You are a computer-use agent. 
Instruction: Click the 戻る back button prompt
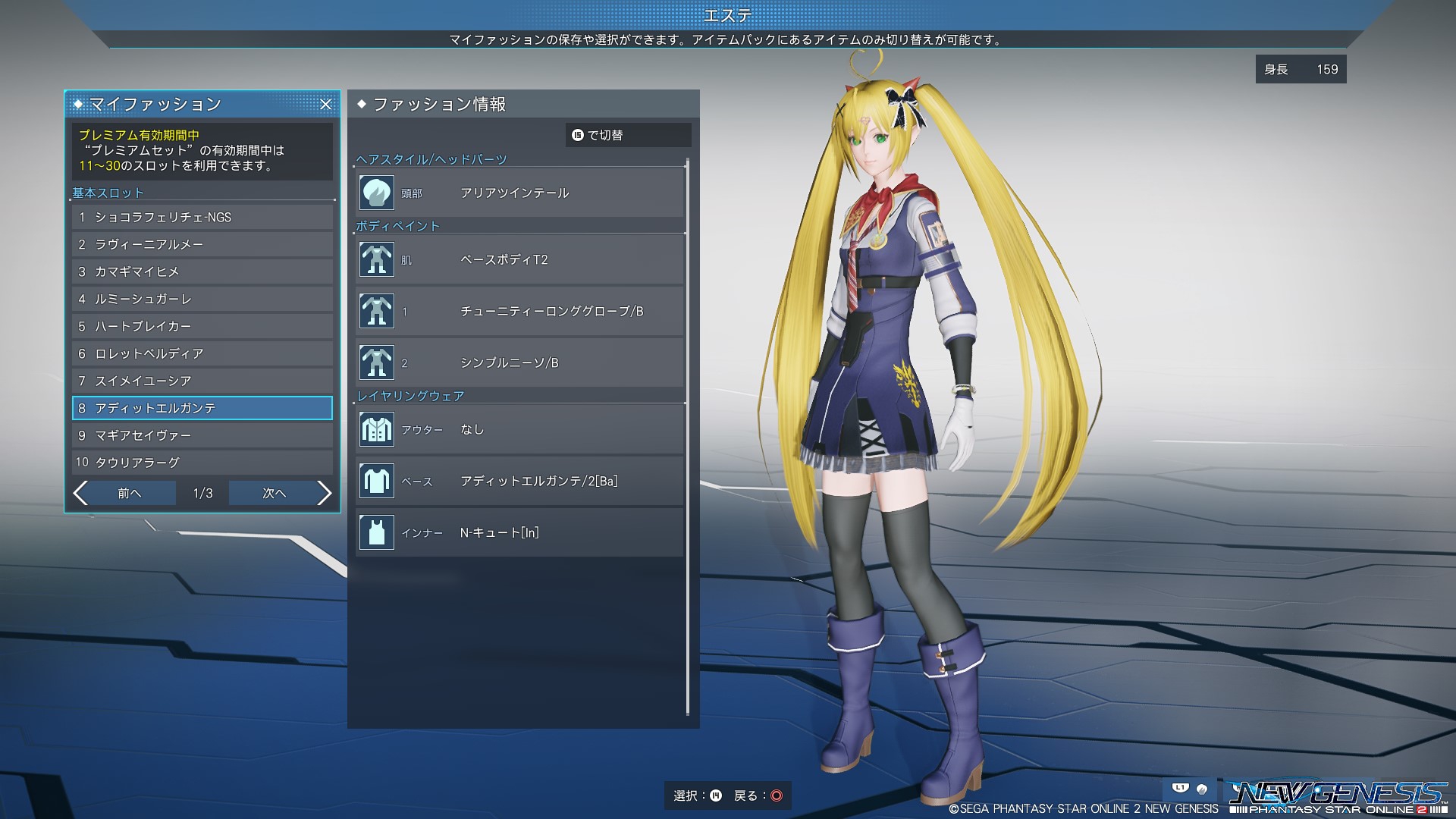point(758,795)
